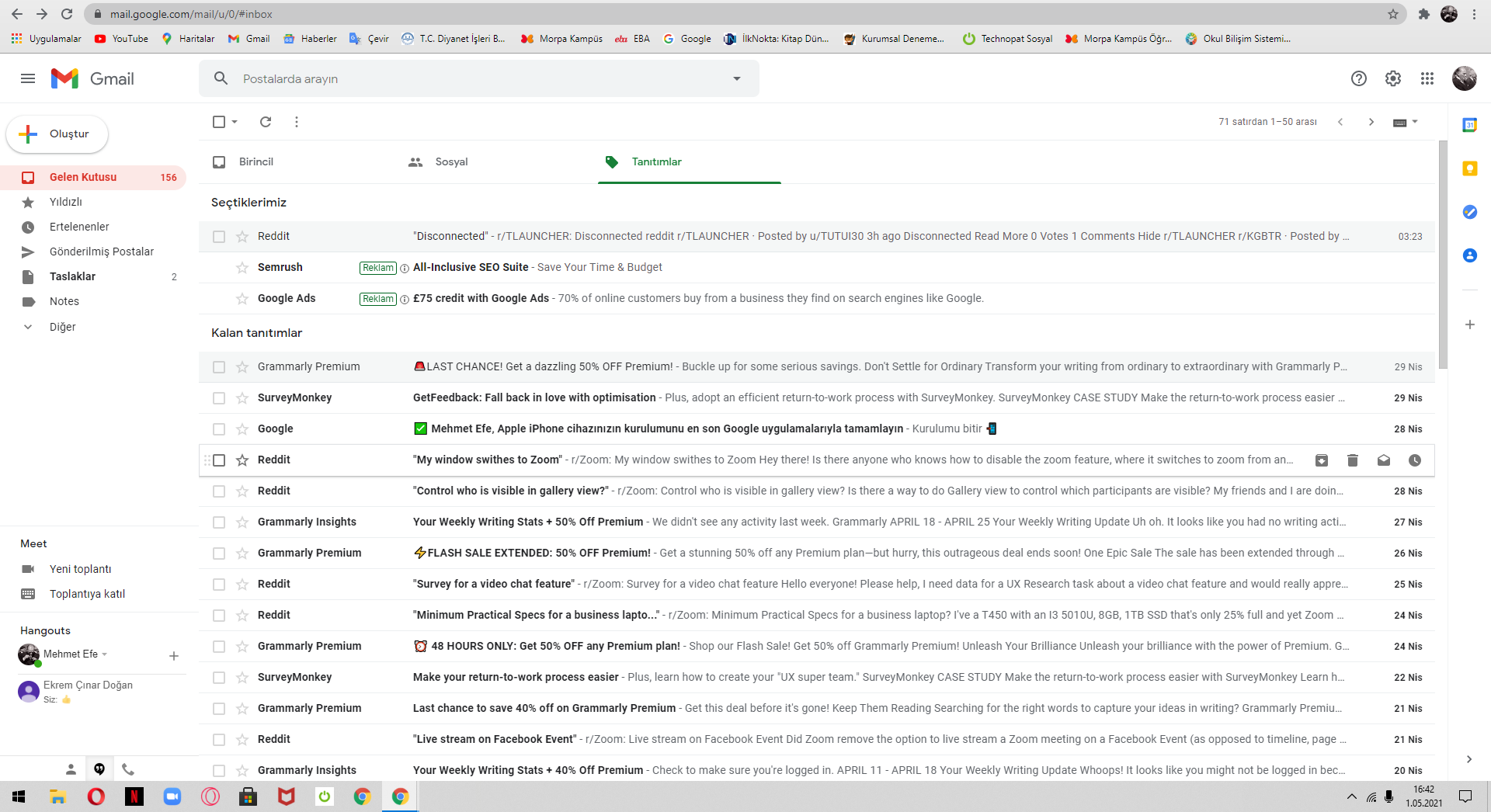
Task: Open Hangouts contacts person icon
Action: coord(71,769)
